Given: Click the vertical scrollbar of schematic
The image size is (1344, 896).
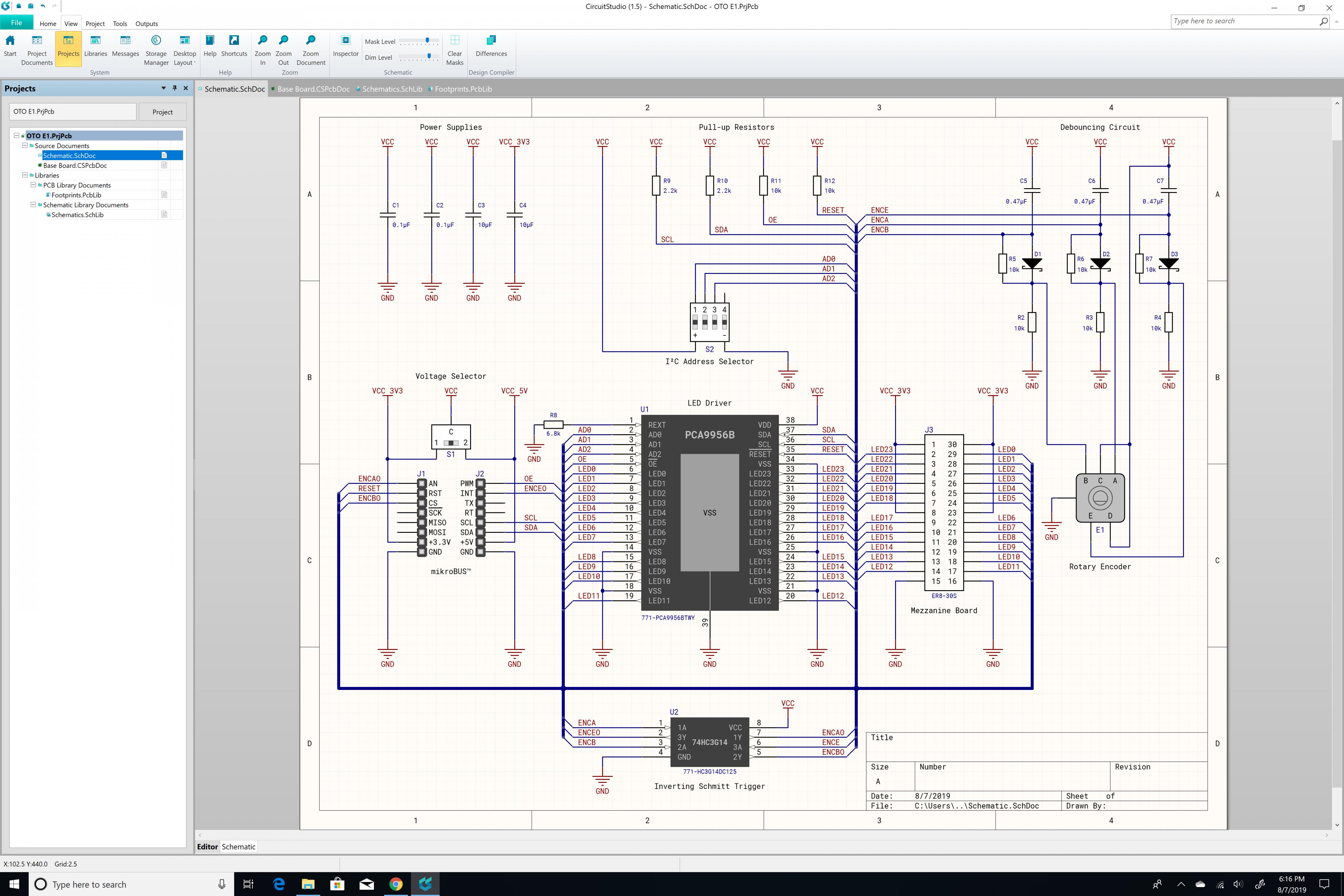Looking at the screenshot, I should (1337, 463).
